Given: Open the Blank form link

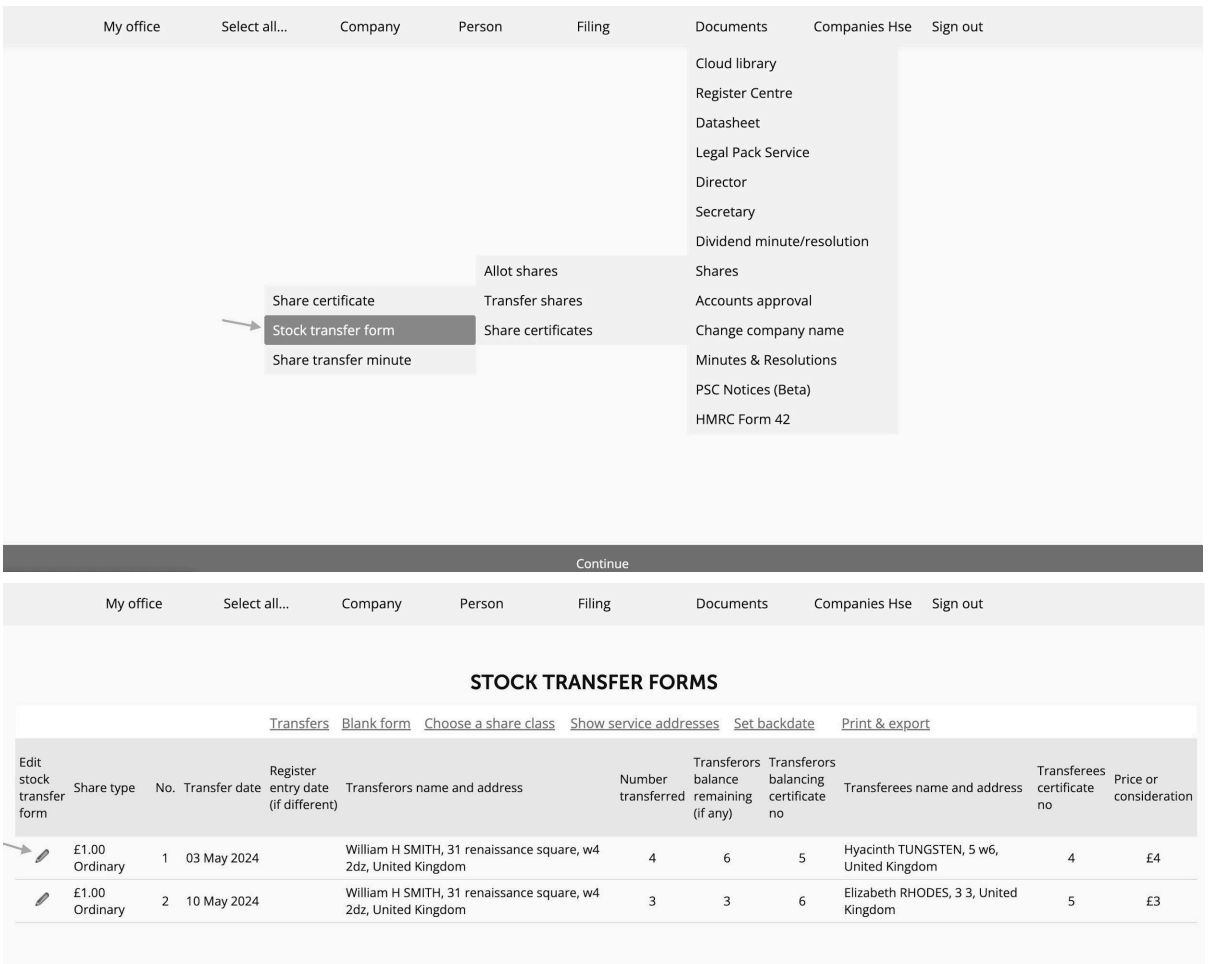Looking at the screenshot, I should pyautogui.click(x=376, y=724).
